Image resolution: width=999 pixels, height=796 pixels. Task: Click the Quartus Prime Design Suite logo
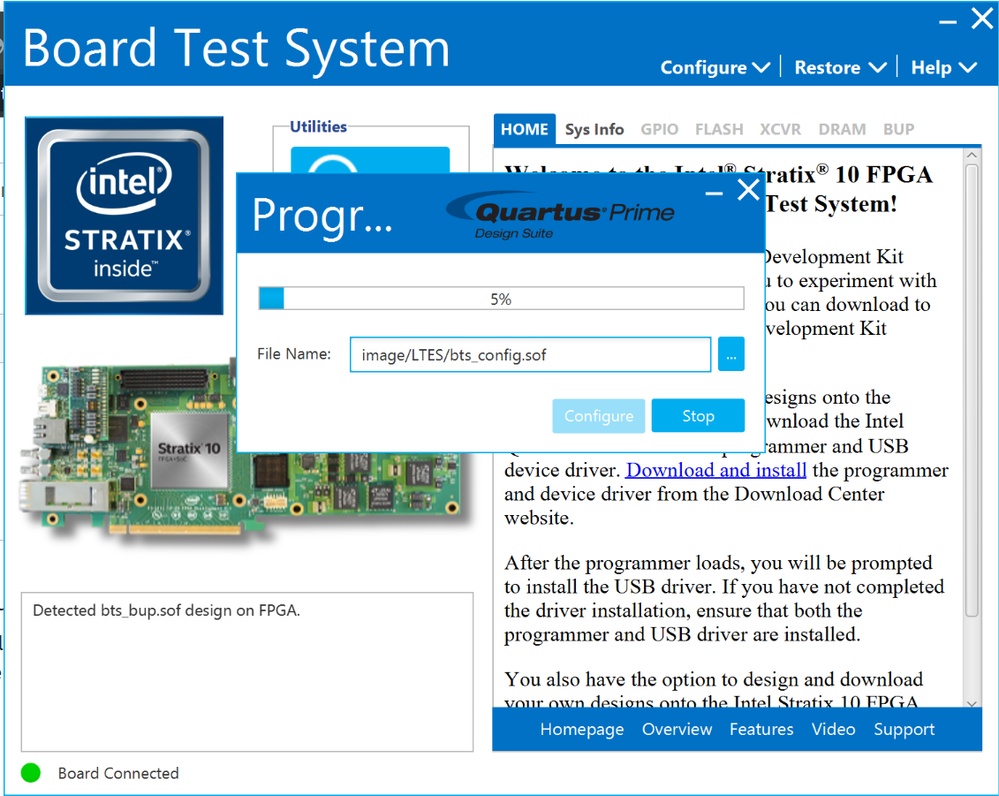click(x=559, y=215)
